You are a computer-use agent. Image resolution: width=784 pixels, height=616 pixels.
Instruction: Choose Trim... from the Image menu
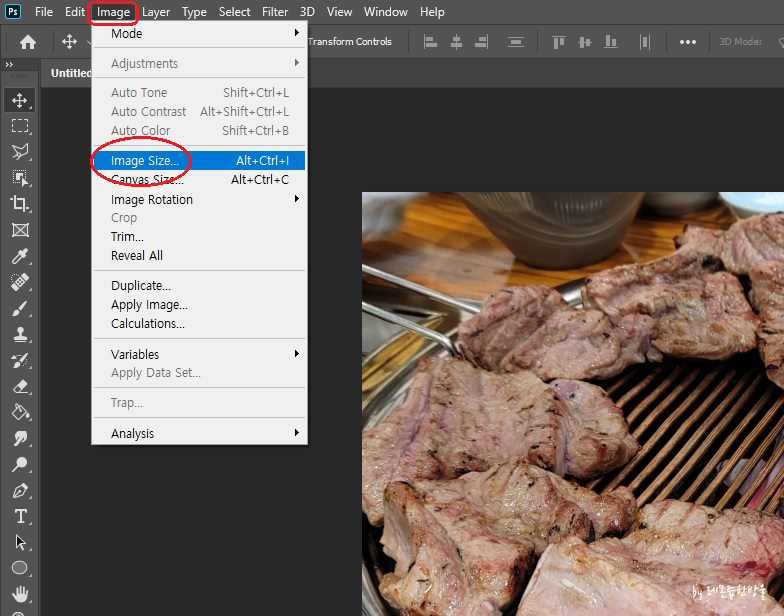[x=200, y=236]
